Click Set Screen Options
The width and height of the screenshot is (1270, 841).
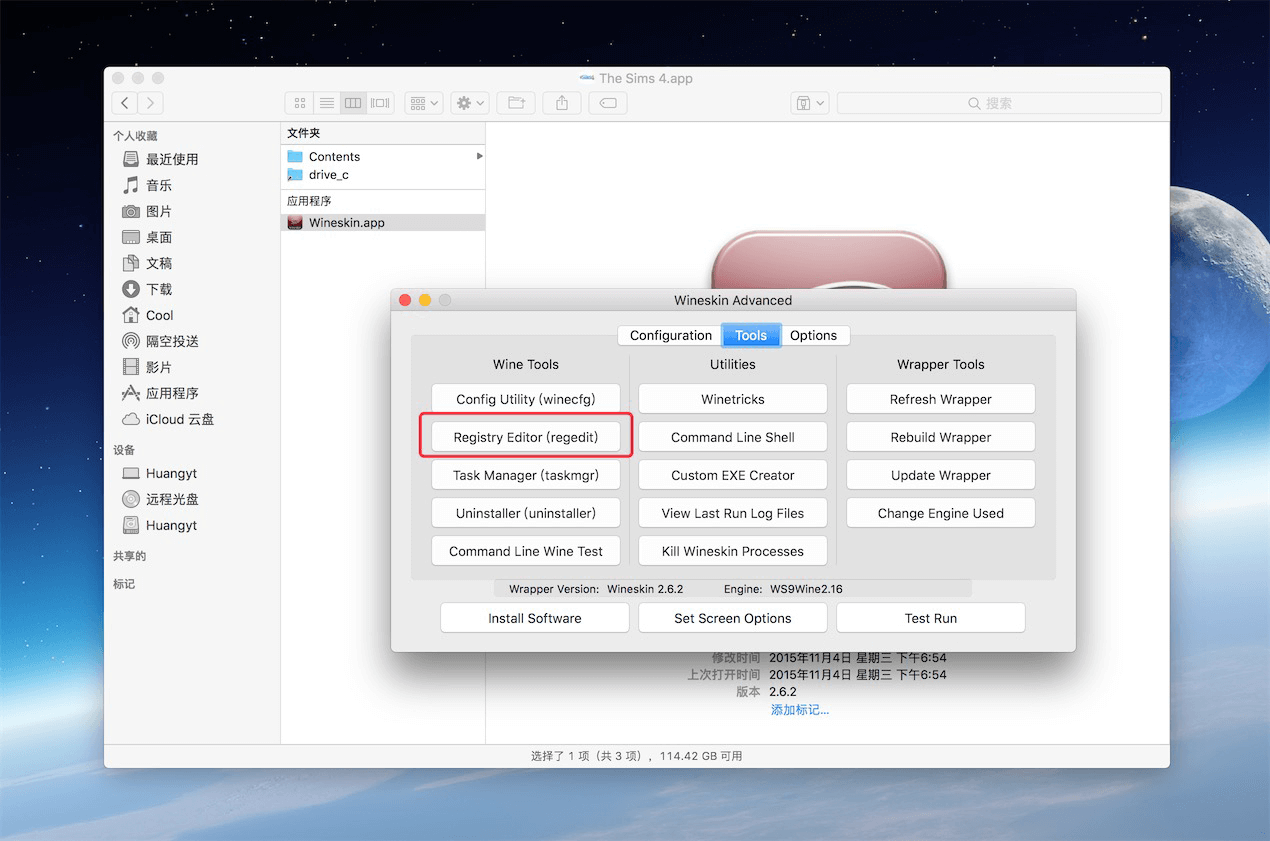click(x=733, y=618)
